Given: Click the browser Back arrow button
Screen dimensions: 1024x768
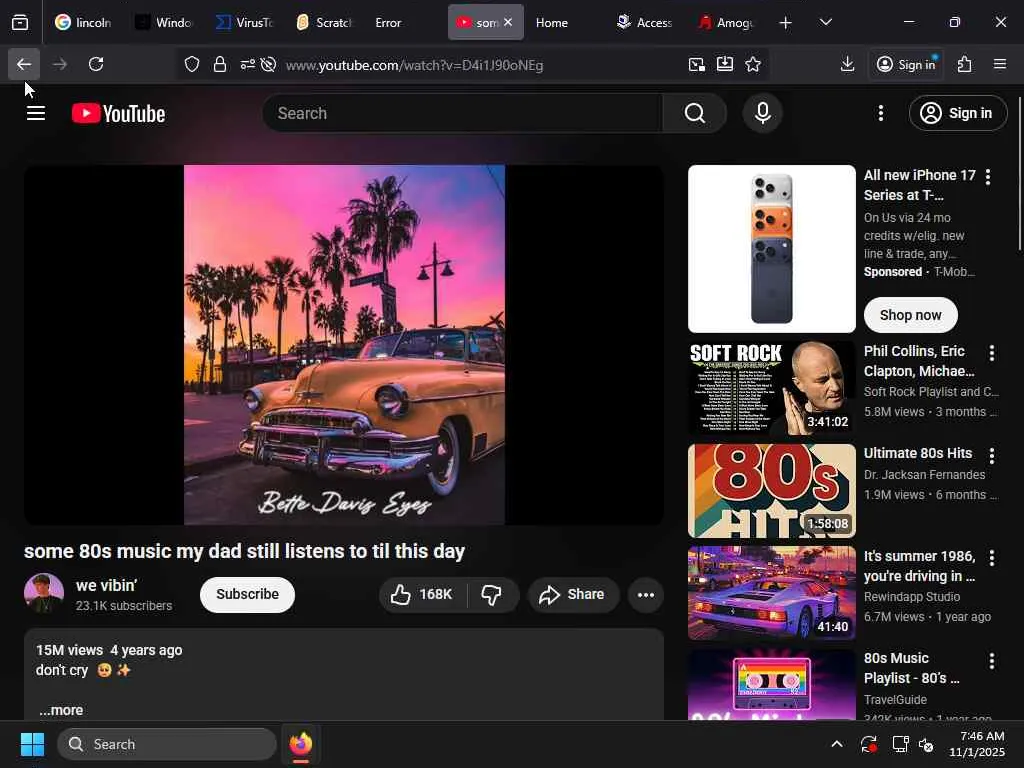Looking at the screenshot, I should pyautogui.click(x=24, y=64).
